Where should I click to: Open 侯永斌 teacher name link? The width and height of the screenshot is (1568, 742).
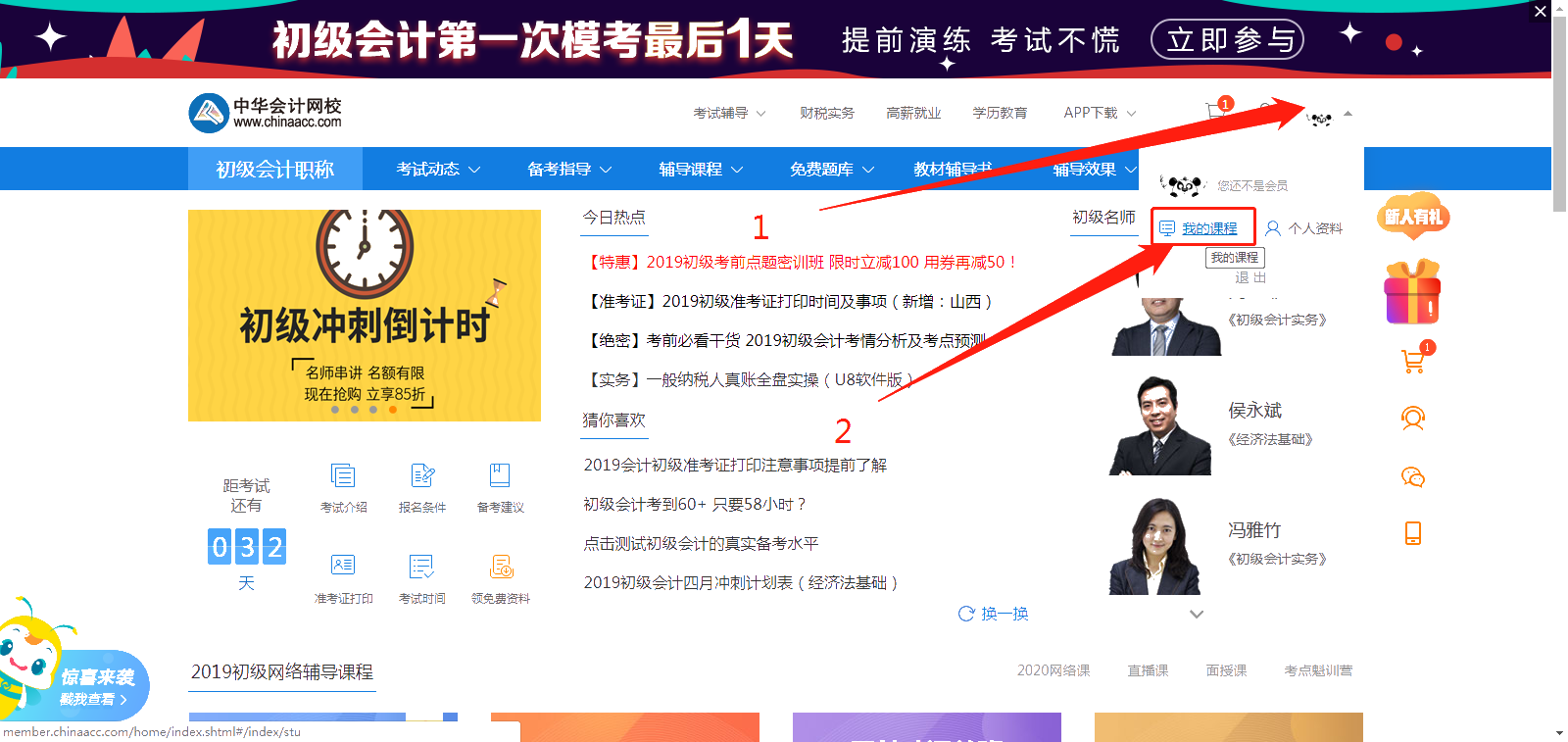pos(1255,410)
